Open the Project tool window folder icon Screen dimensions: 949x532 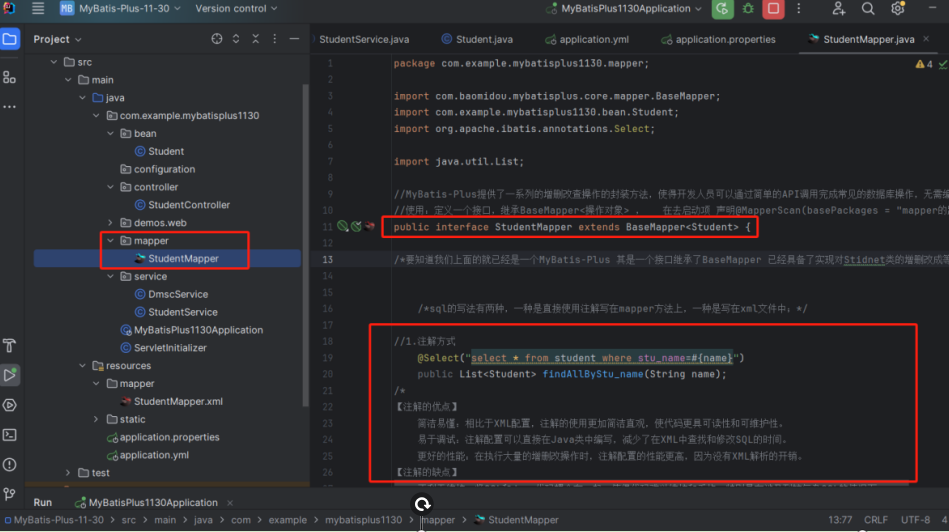(x=10, y=39)
